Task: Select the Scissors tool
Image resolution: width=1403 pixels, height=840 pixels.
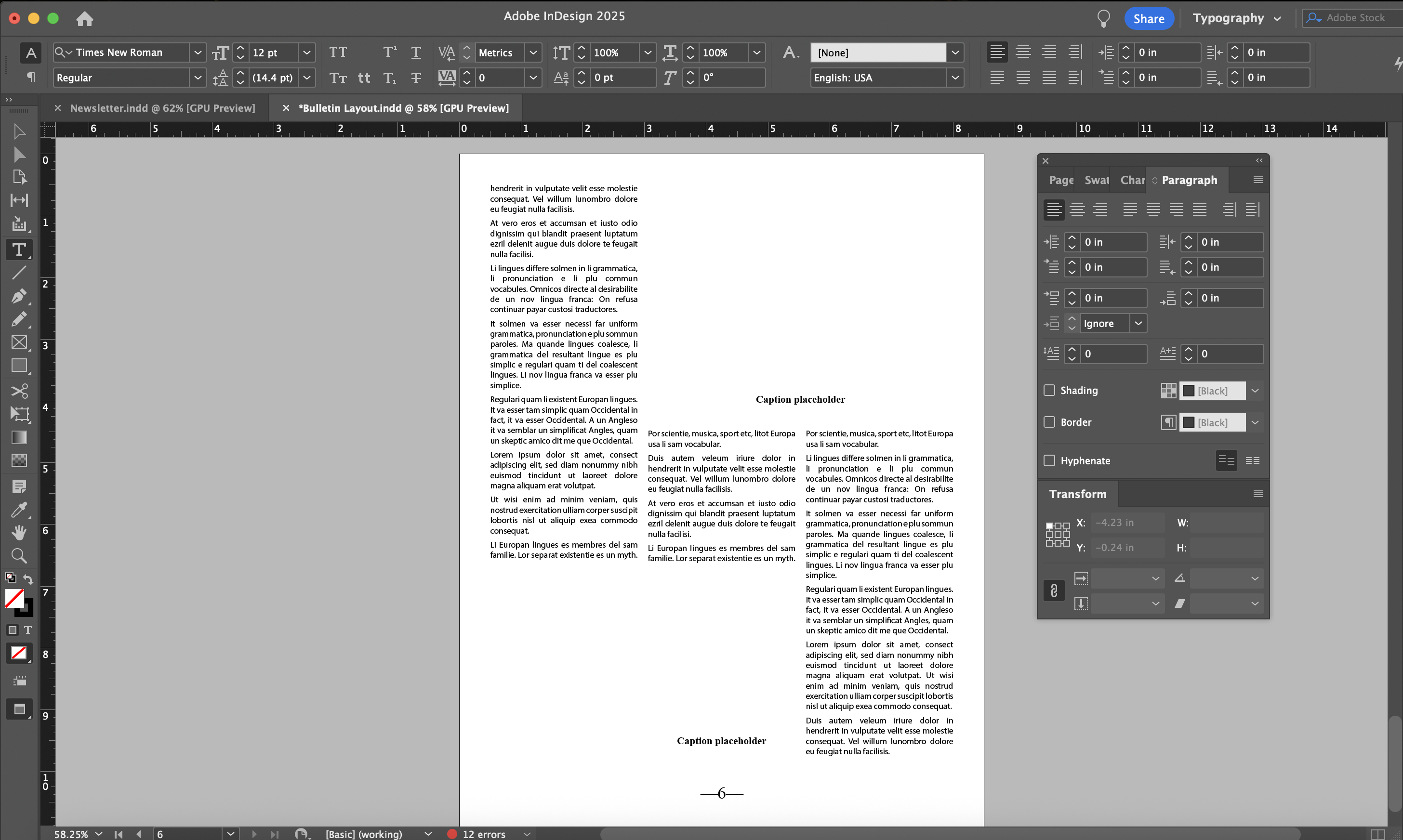Action: (19, 391)
